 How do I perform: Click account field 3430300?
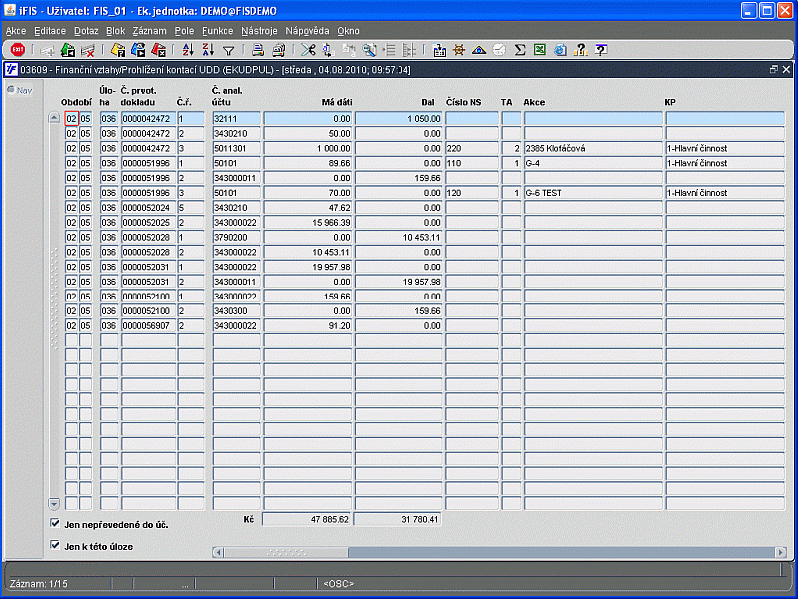pyautogui.click(x=237, y=310)
